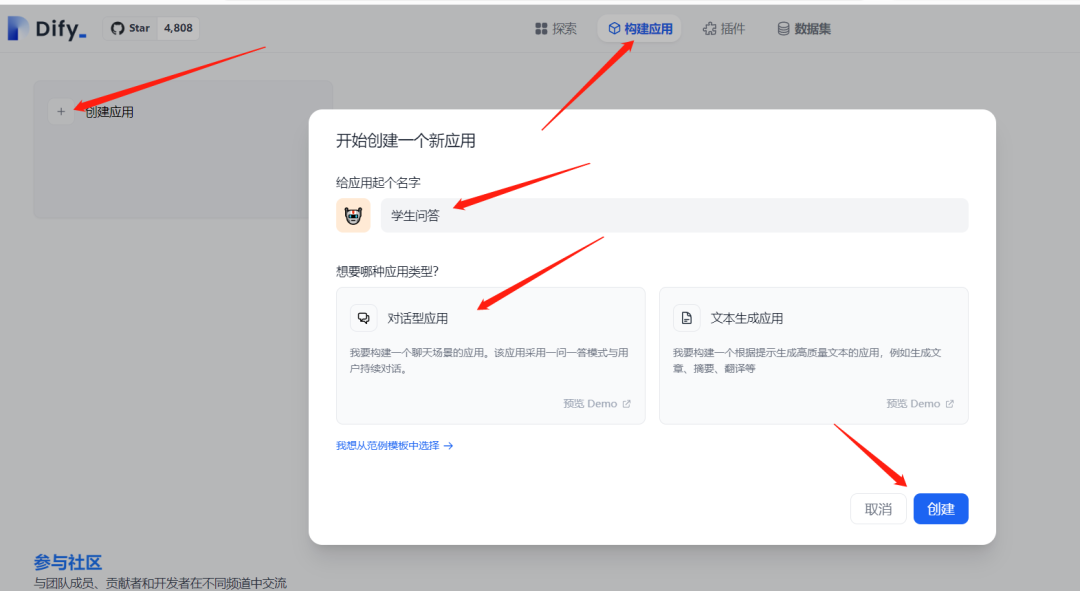Open the 插件 tab
Screen dimensions: 1080x591
coord(724,29)
